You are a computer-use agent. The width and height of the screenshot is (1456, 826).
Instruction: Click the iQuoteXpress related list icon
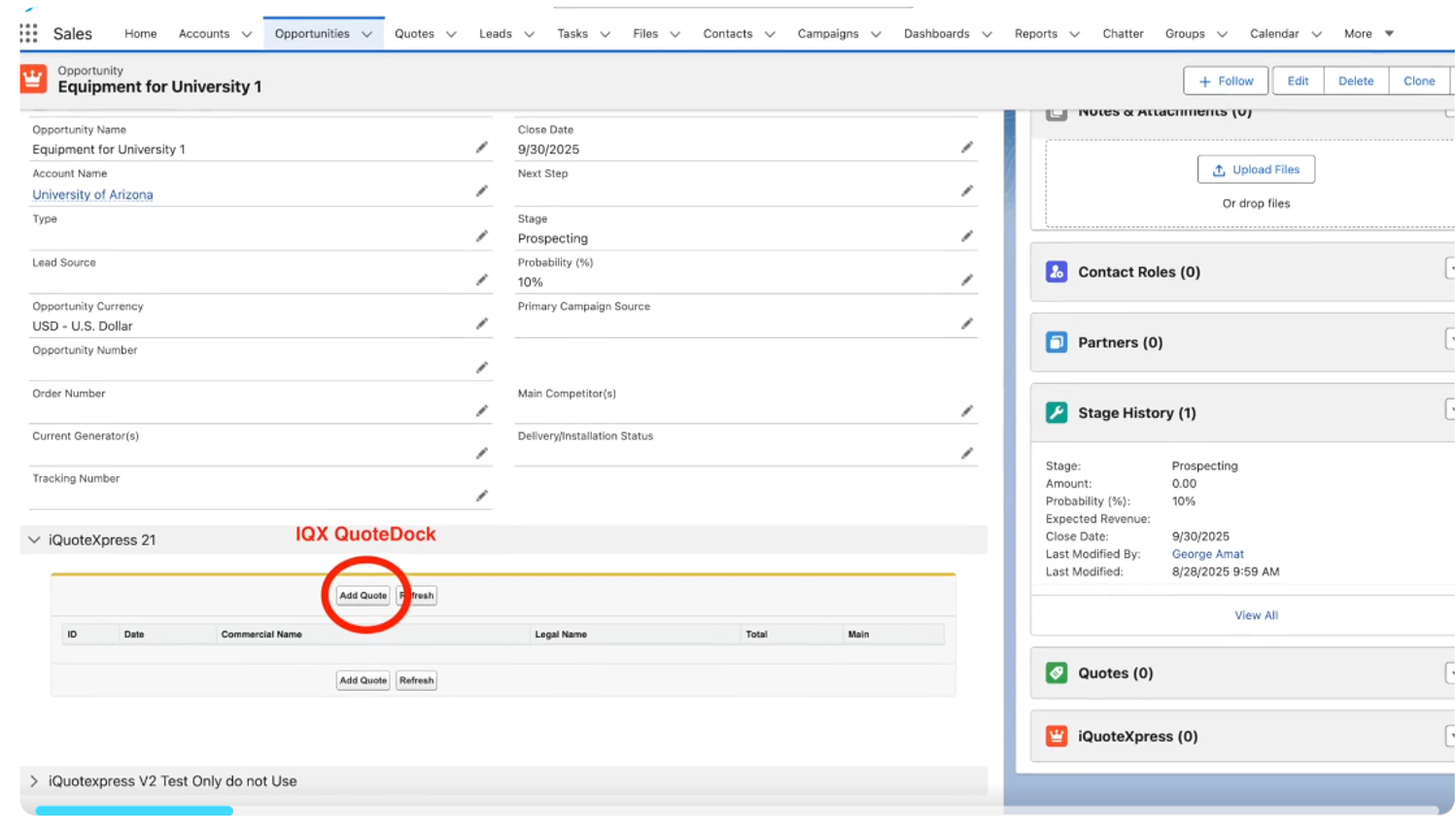[x=1057, y=737]
